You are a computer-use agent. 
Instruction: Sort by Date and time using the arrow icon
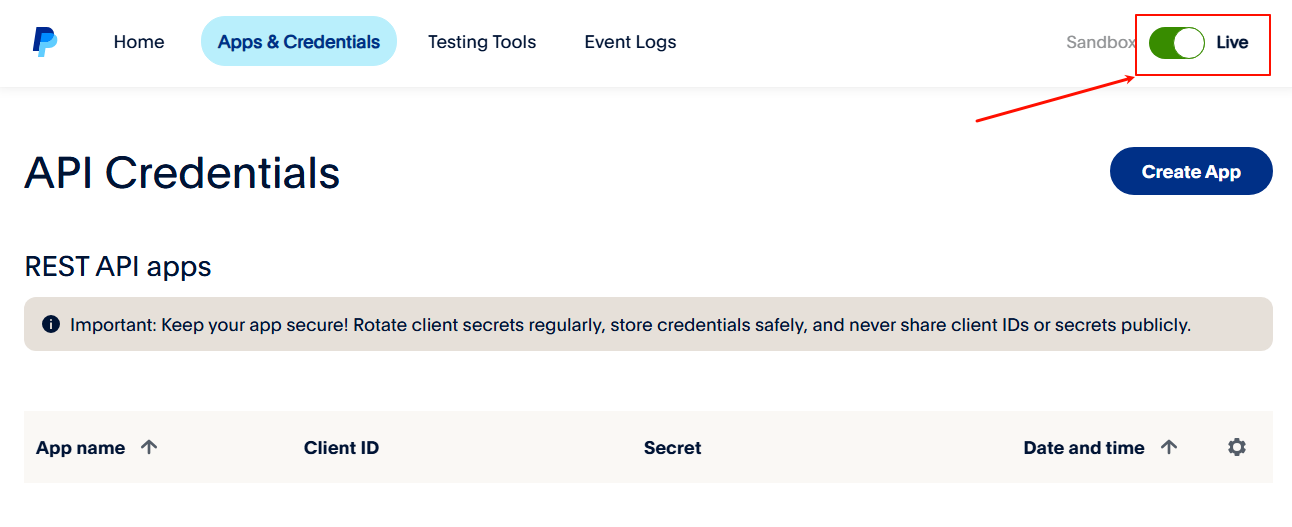(1169, 447)
